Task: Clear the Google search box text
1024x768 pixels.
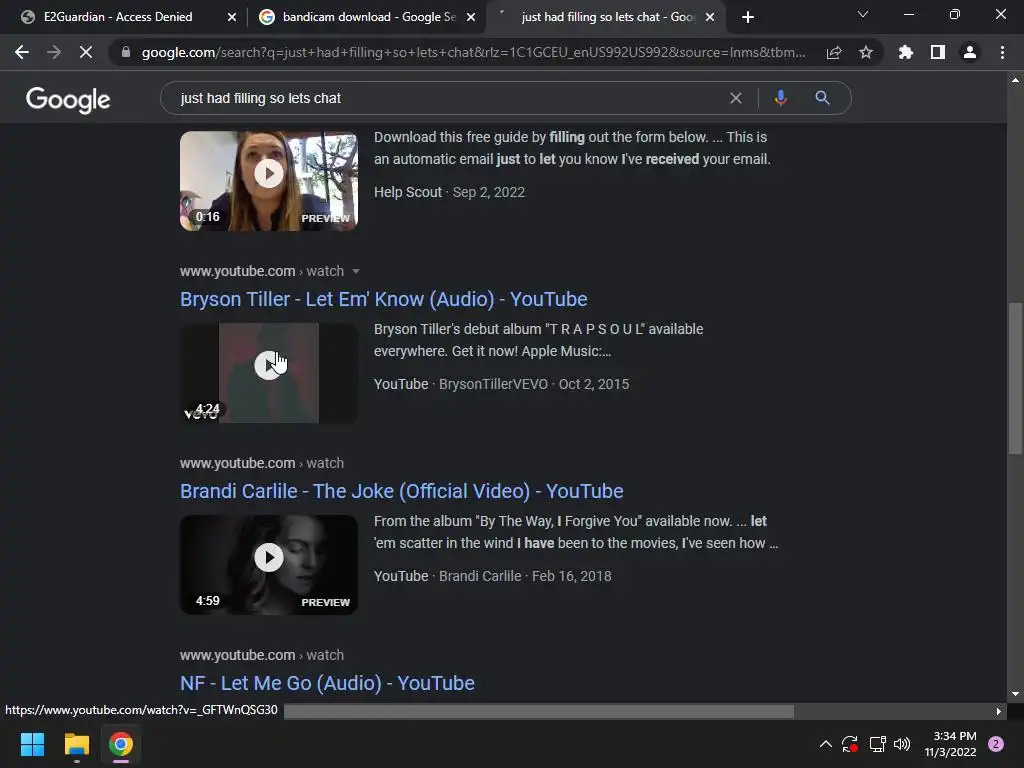Action: tap(735, 98)
